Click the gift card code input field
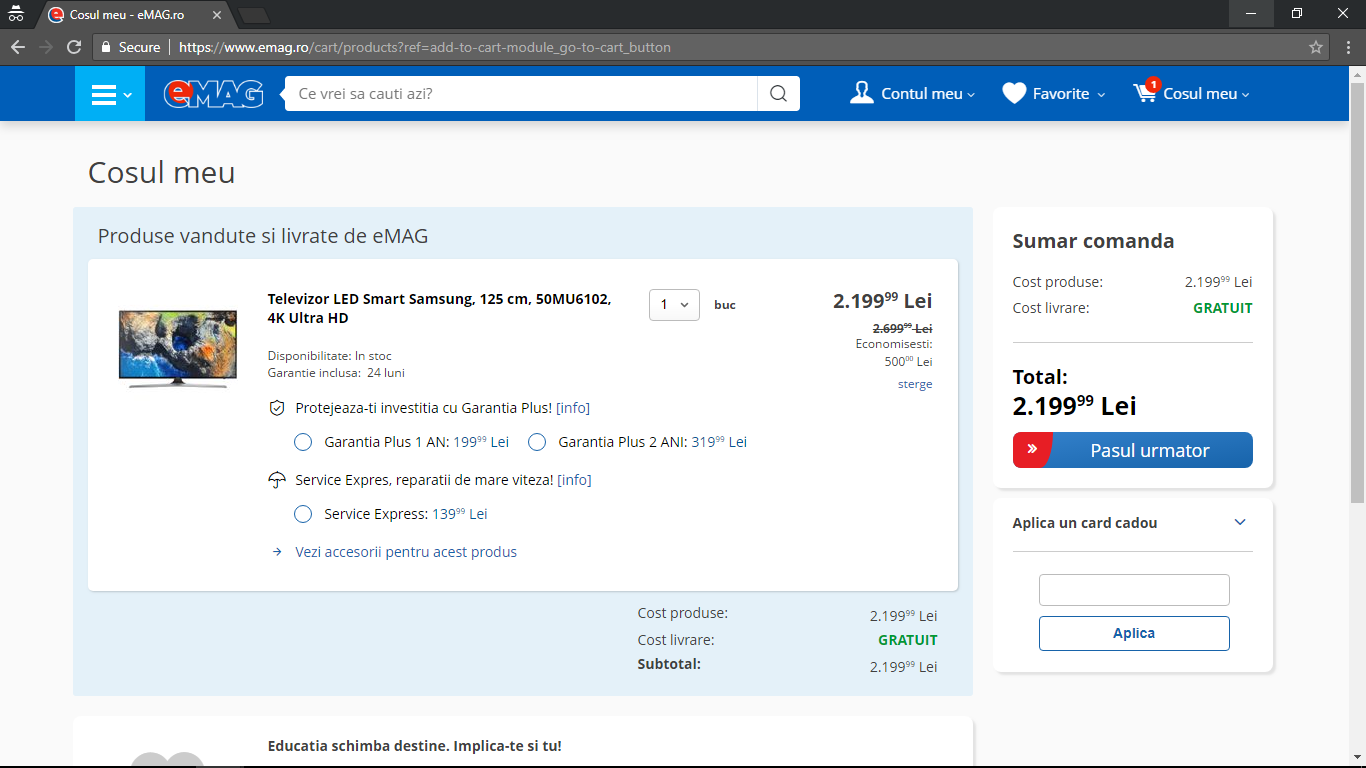The height and width of the screenshot is (768, 1366). tap(1134, 590)
